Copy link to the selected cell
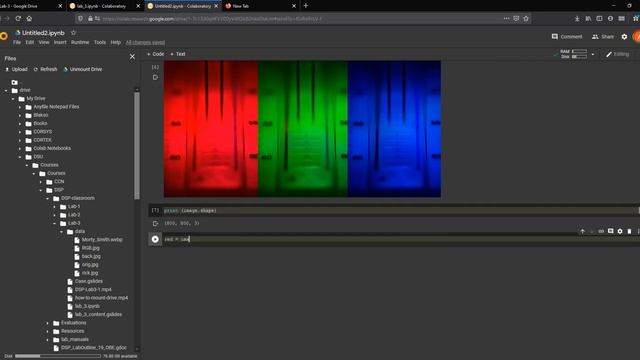The image size is (640, 360). tap(601, 231)
